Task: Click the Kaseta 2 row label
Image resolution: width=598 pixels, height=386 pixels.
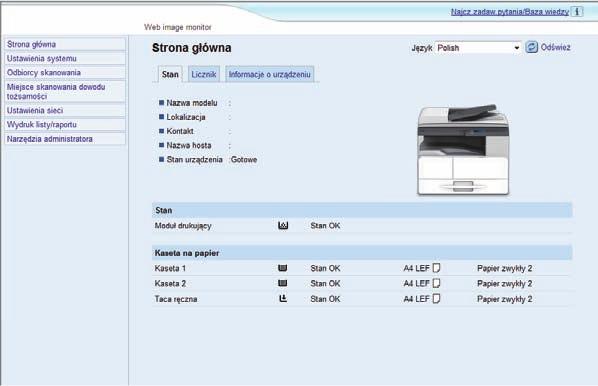Action: (170, 283)
